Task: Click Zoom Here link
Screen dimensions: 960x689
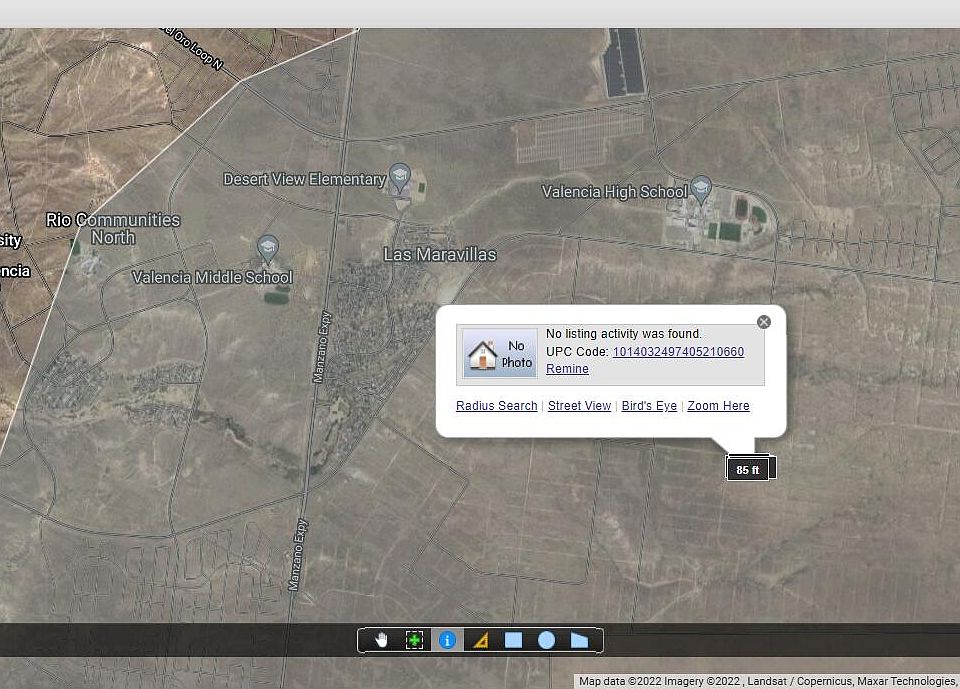Action: click(718, 405)
